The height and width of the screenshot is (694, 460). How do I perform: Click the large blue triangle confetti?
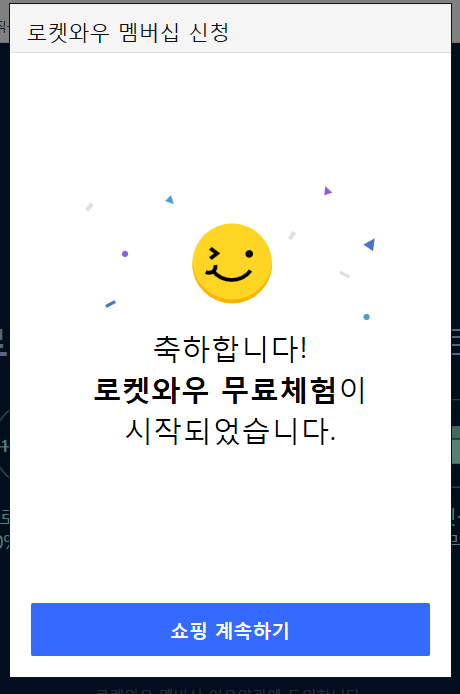pyautogui.click(x=370, y=244)
